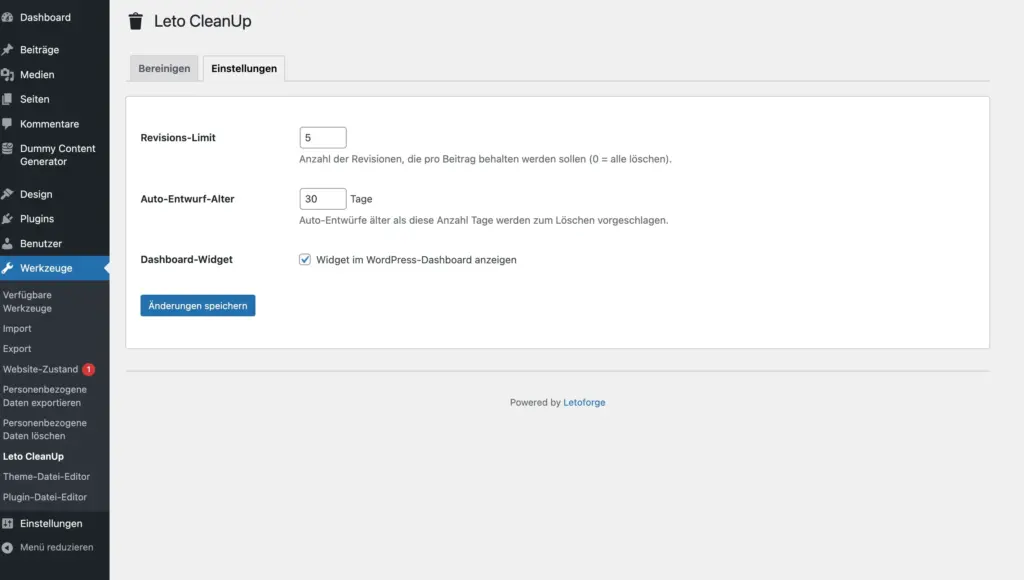Click the Widget im WordPress-Dashboard anzeigen label

(x=416, y=259)
